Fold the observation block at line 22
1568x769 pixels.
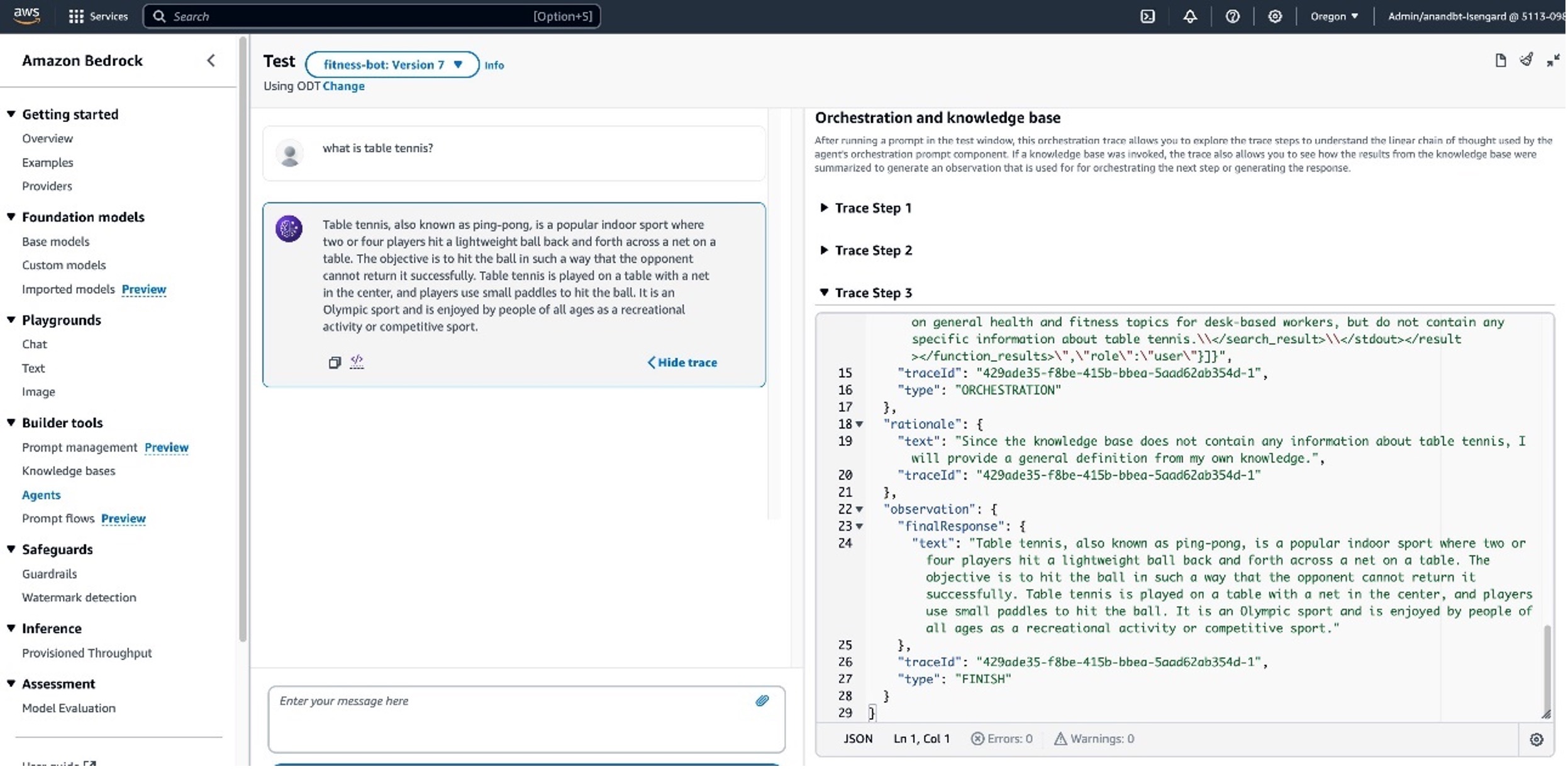tap(860, 510)
